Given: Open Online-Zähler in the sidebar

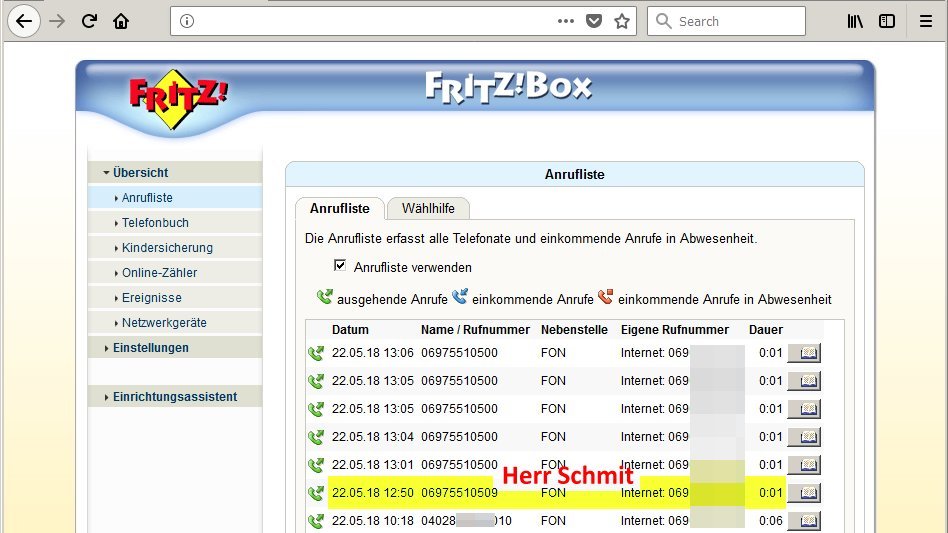Looking at the screenshot, I should [x=175, y=273].
